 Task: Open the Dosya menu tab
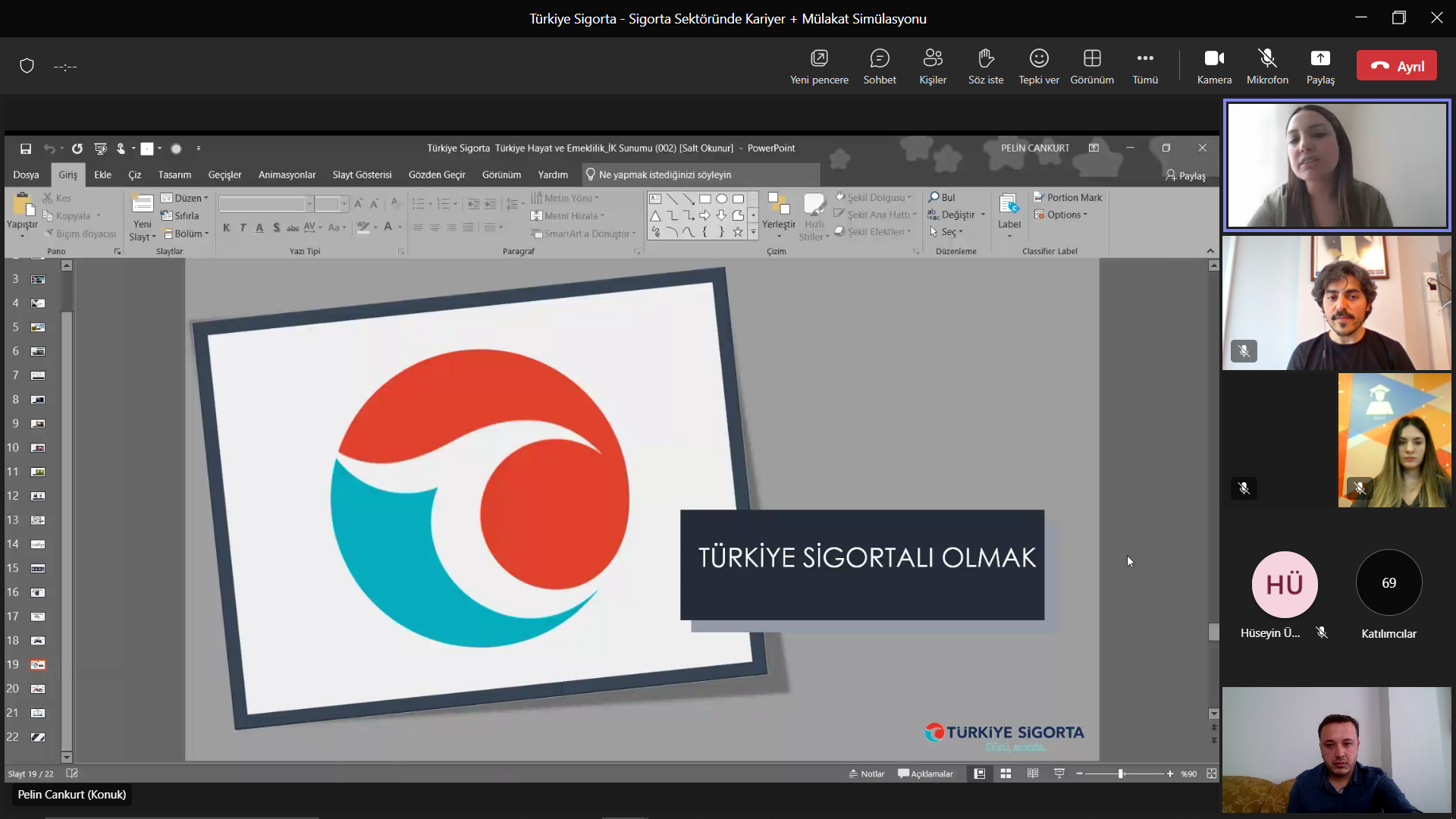[x=26, y=174]
